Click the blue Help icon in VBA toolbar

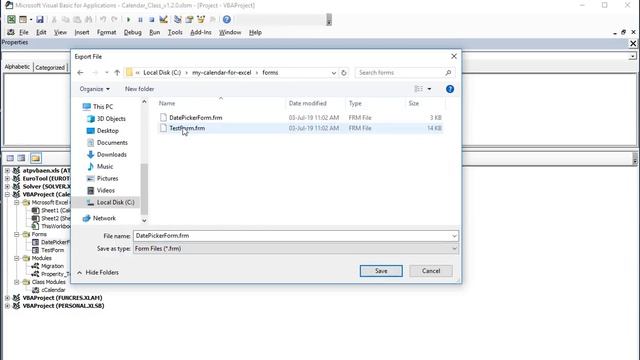tap(227, 19)
